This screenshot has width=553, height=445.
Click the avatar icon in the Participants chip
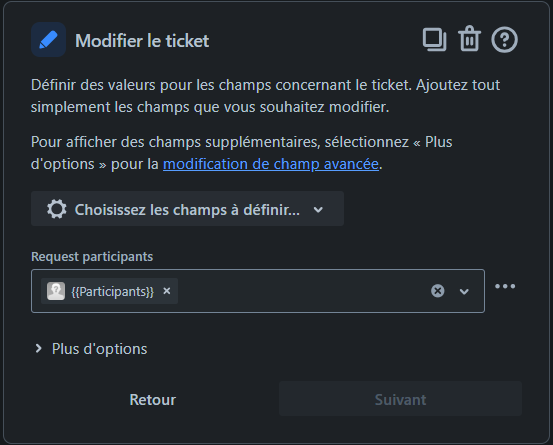(56, 291)
